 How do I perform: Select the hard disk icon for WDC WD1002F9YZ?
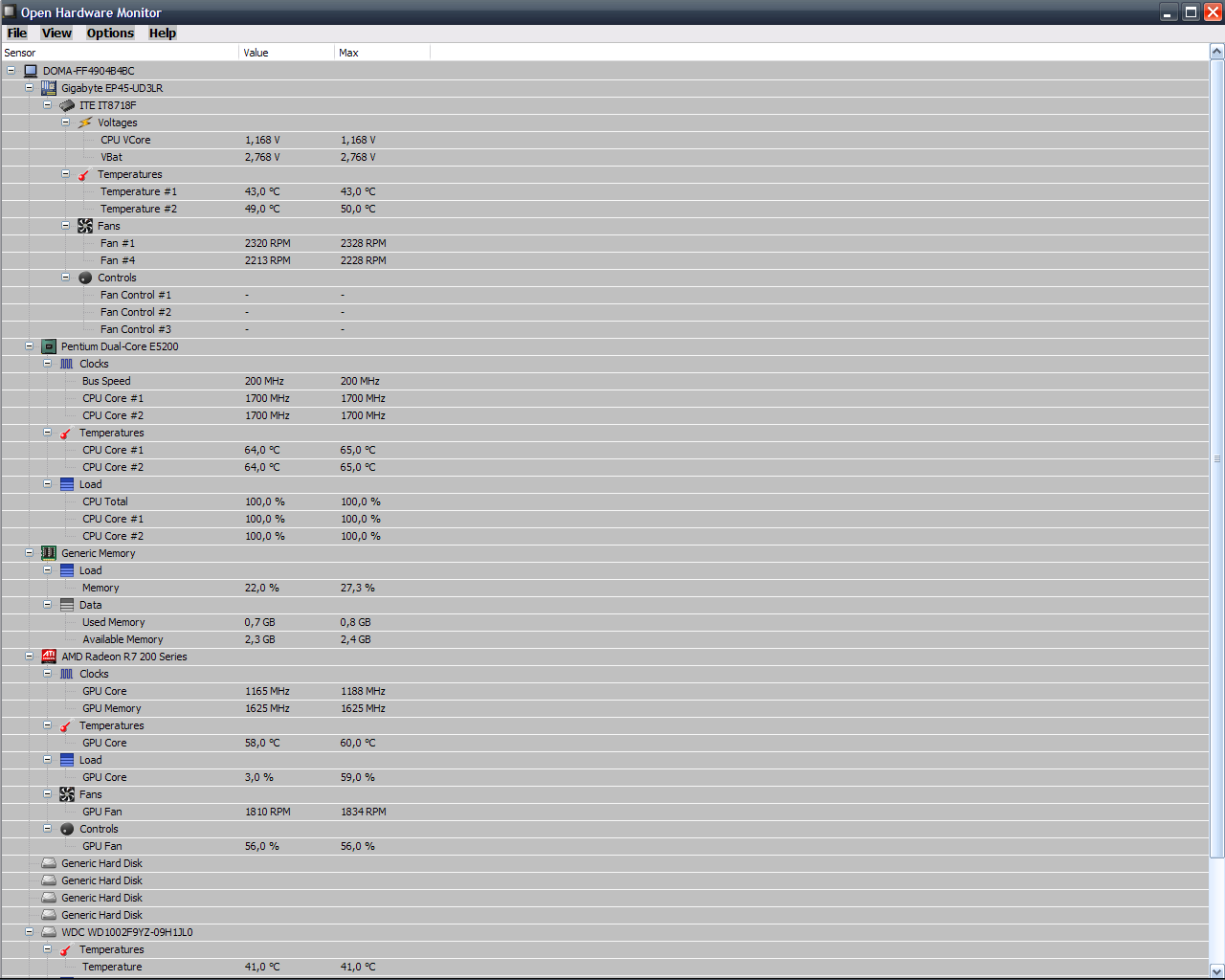[x=49, y=932]
